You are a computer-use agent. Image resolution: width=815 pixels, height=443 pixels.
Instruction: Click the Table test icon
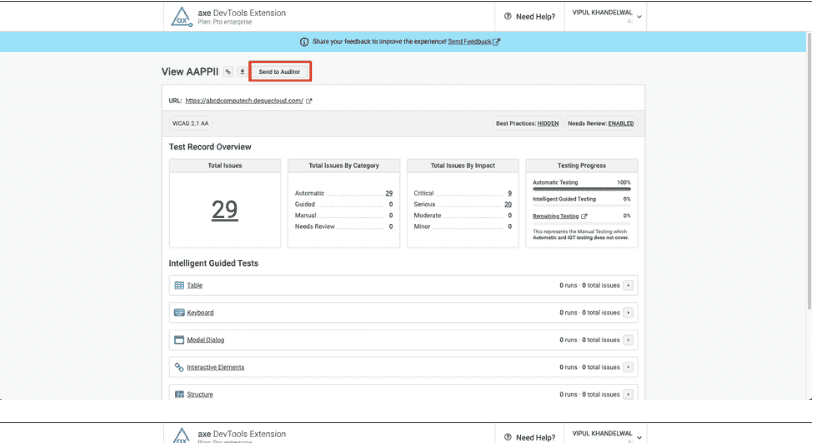(179, 285)
